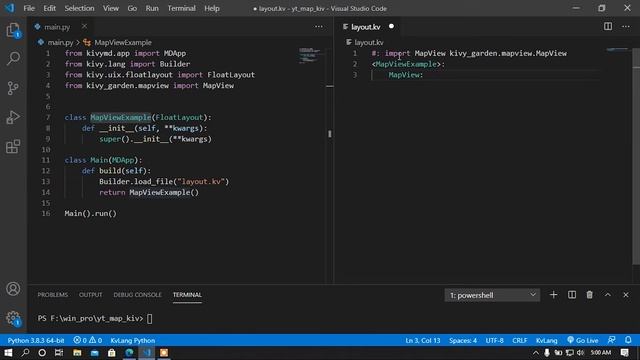Switch to the main.py tab
640x360 pixels.
coord(57,27)
